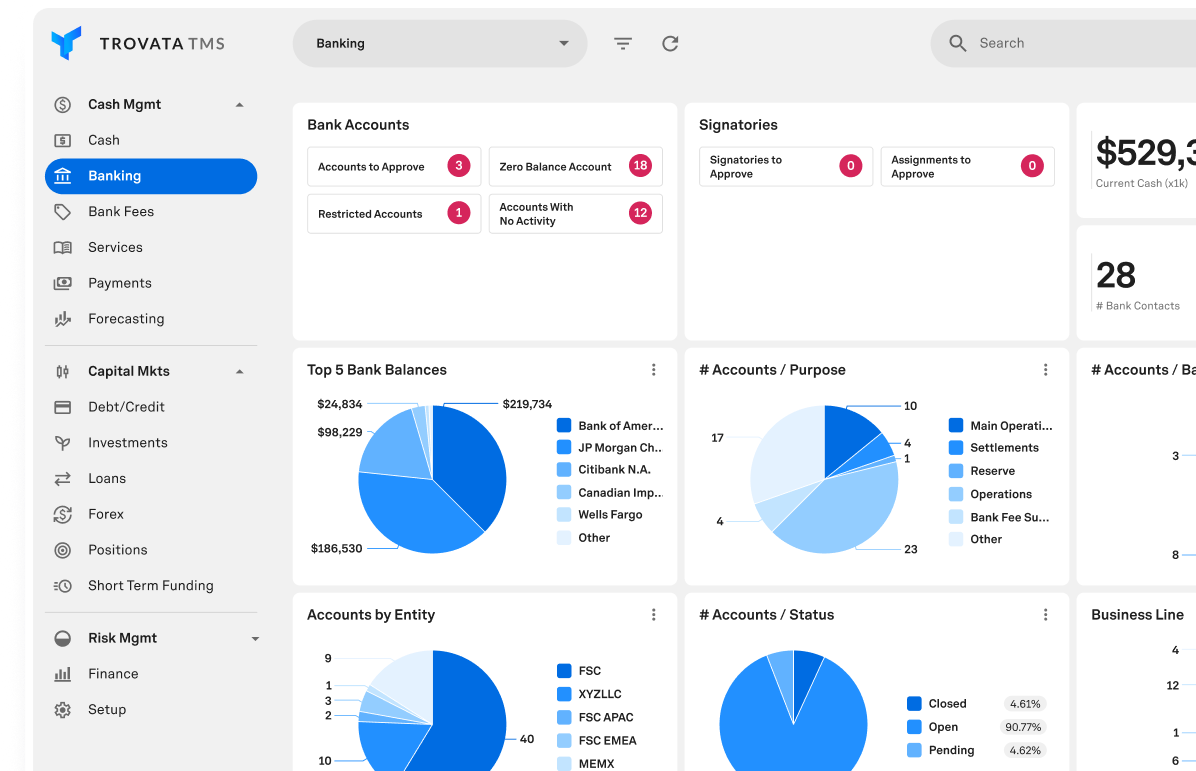Select the Forex icon under Capital Mkts
The image size is (1196, 771).
pyautogui.click(x=61, y=514)
